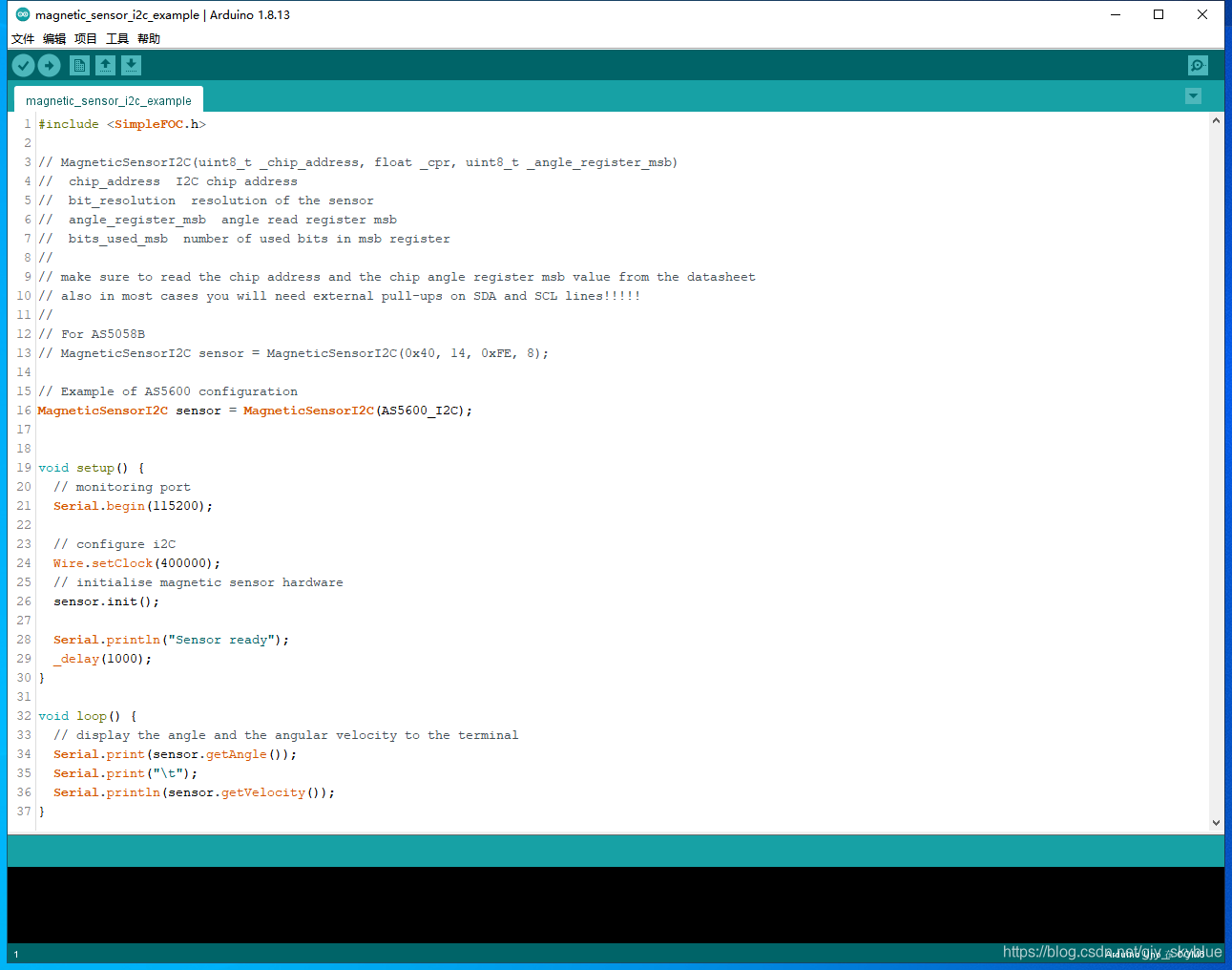The image size is (1232, 970).
Task: Click the '// configure i2C' comment
Action: 115,544
